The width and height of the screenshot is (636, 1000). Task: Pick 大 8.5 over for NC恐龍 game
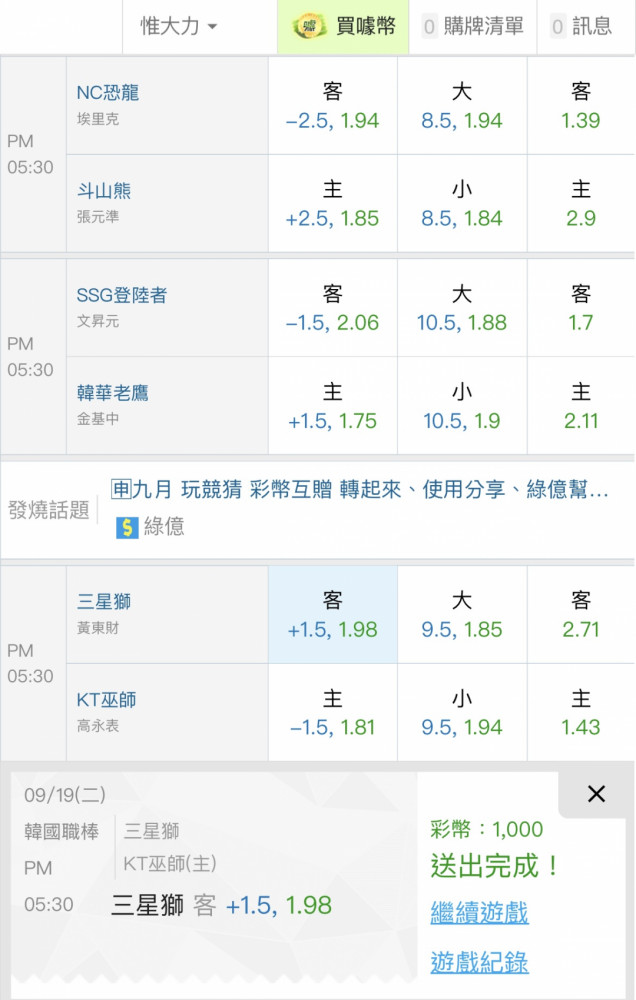(462, 106)
